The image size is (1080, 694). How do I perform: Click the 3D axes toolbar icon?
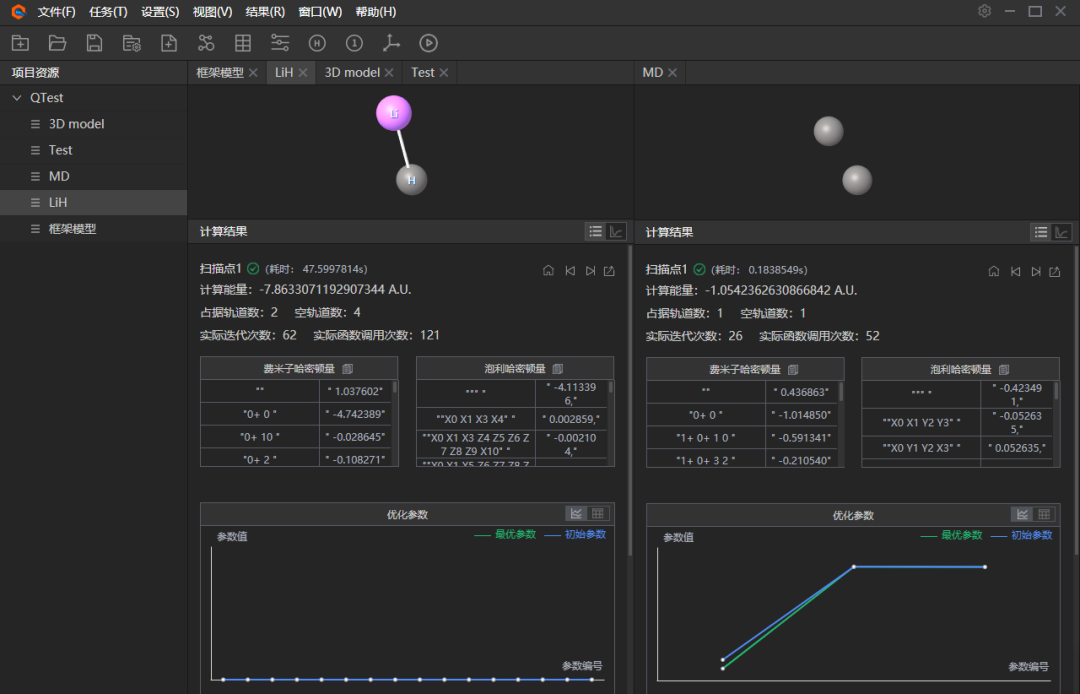pos(391,43)
